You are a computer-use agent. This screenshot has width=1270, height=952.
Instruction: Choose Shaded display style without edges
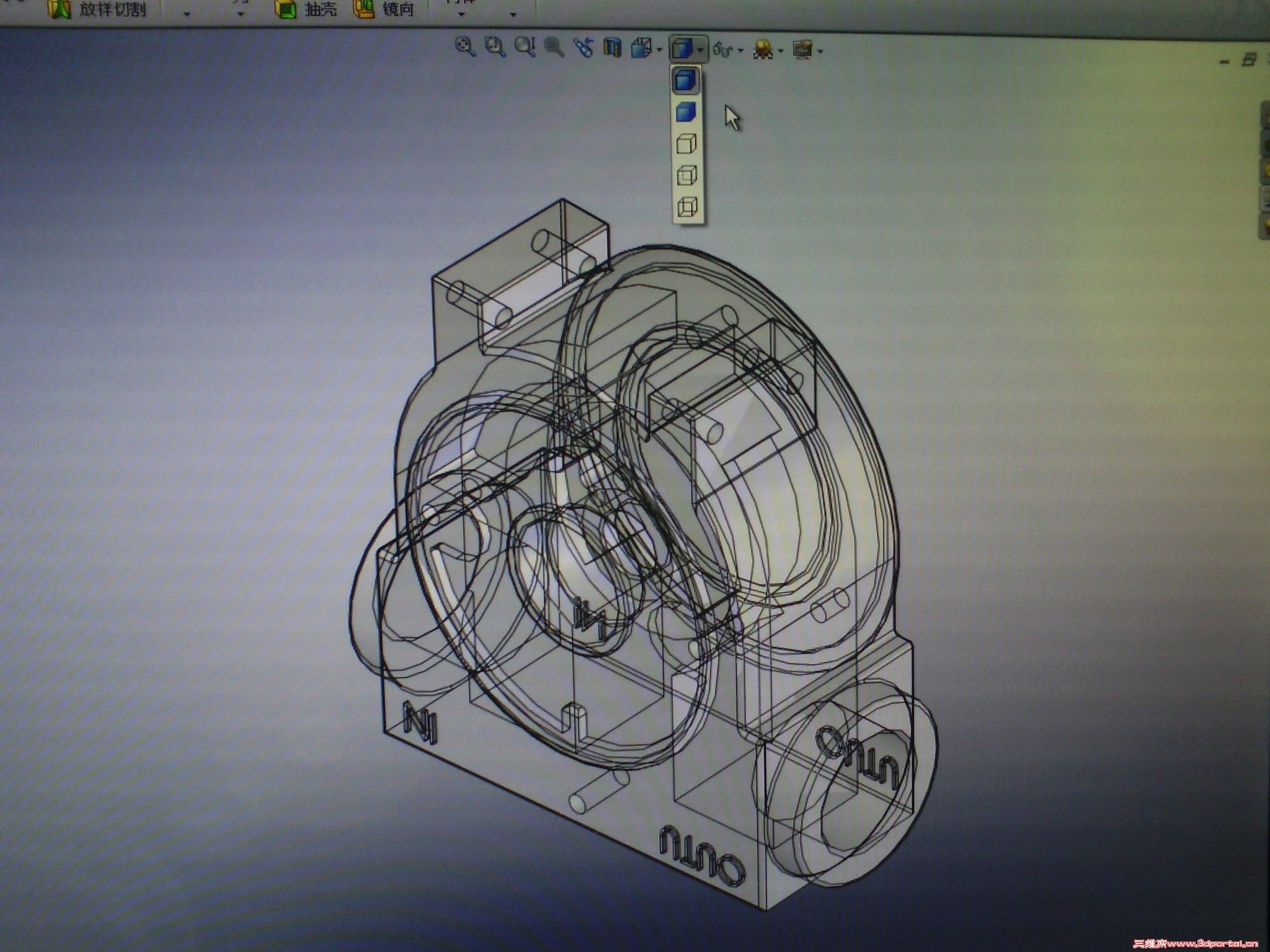[686, 112]
